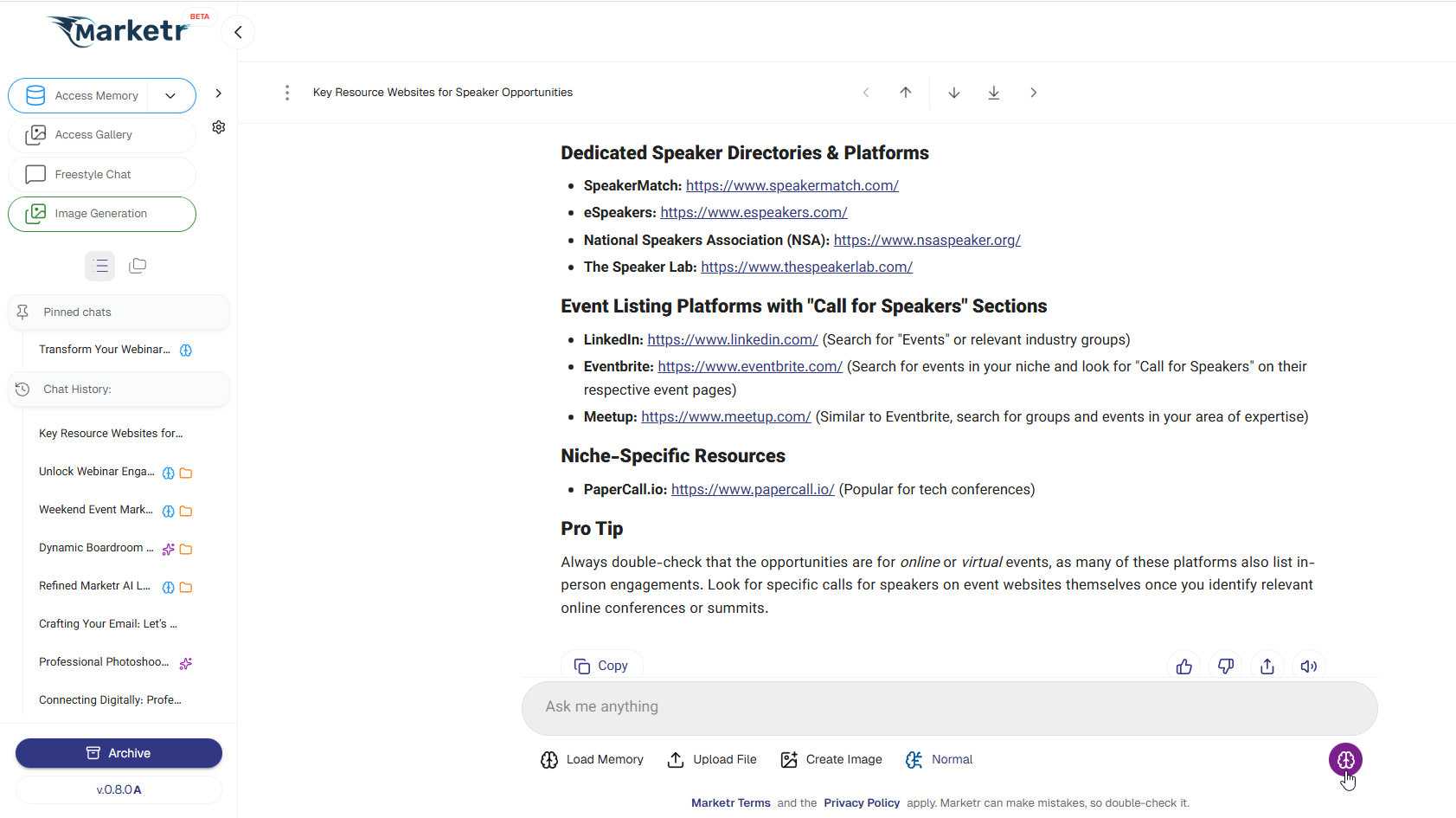Switch to list view icon

click(x=100, y=266)
